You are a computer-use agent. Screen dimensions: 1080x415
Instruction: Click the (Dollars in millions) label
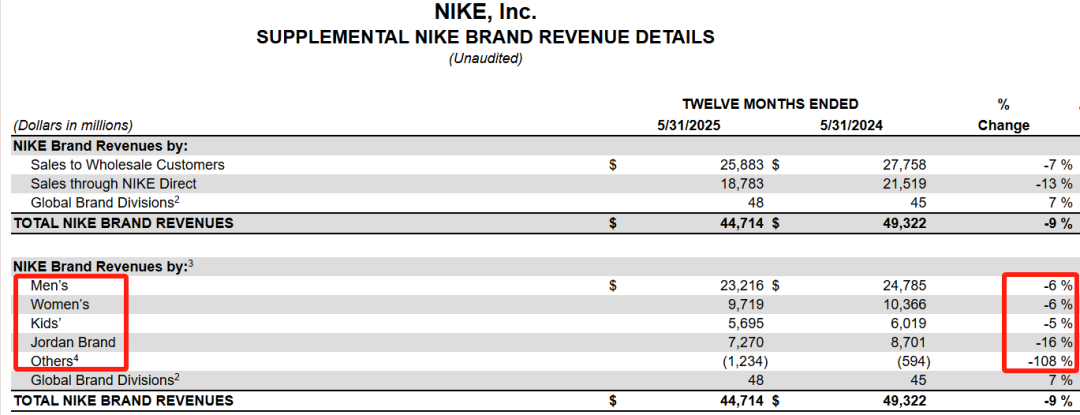[x=72, y=126]
